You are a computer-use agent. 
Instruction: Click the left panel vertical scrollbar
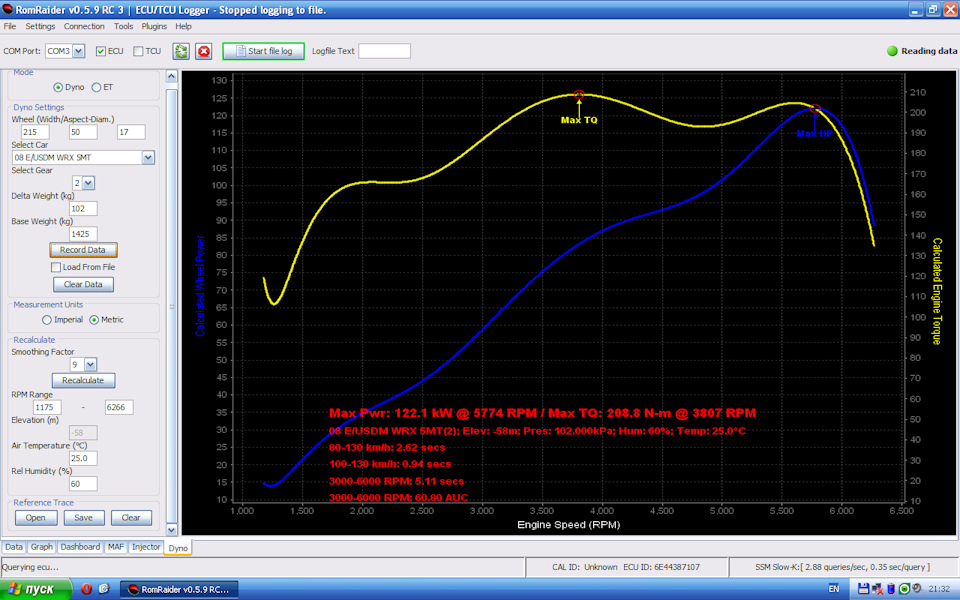(171, 303)
